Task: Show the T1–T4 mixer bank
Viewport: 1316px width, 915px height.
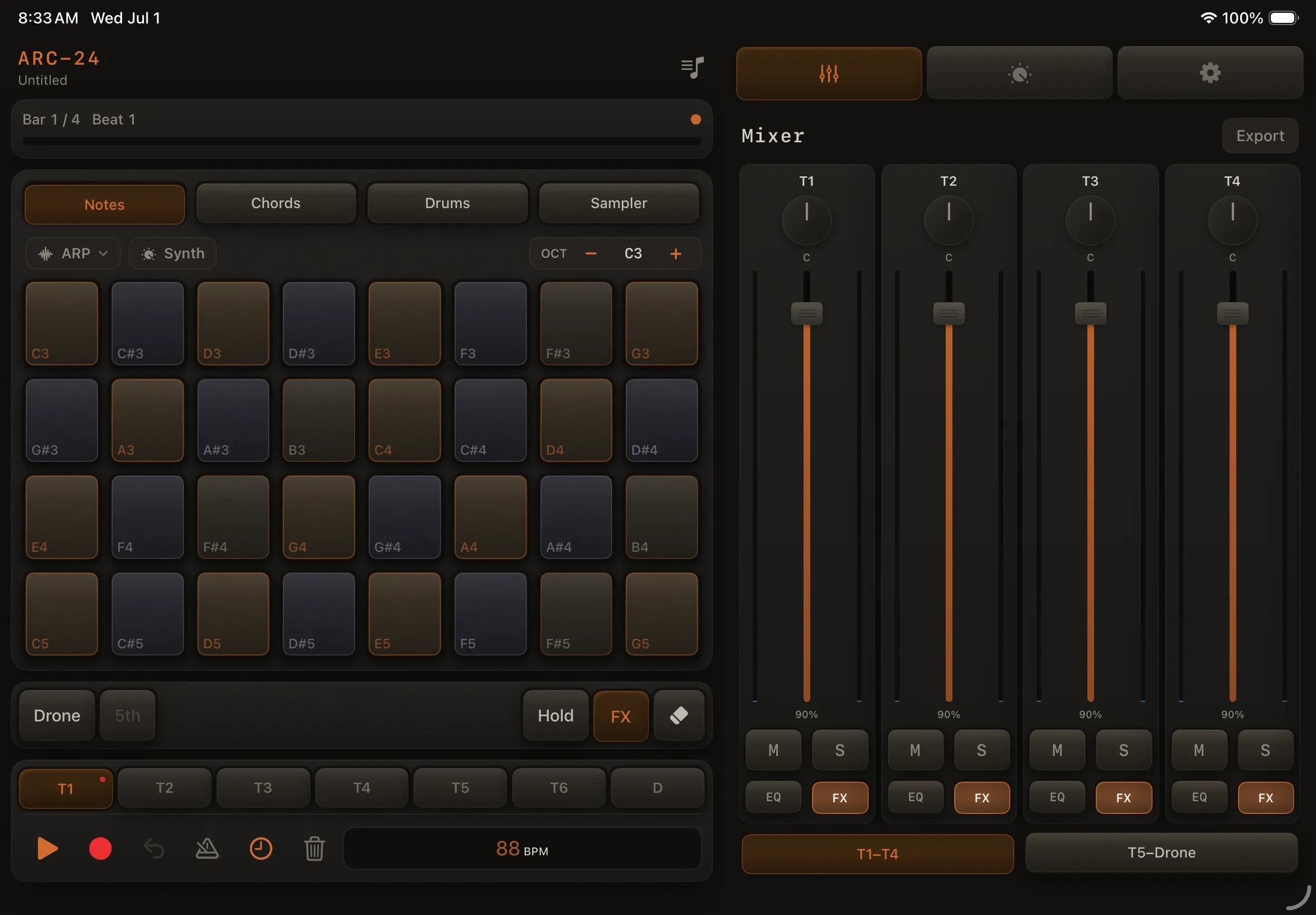Action: [x=877, y=854]
